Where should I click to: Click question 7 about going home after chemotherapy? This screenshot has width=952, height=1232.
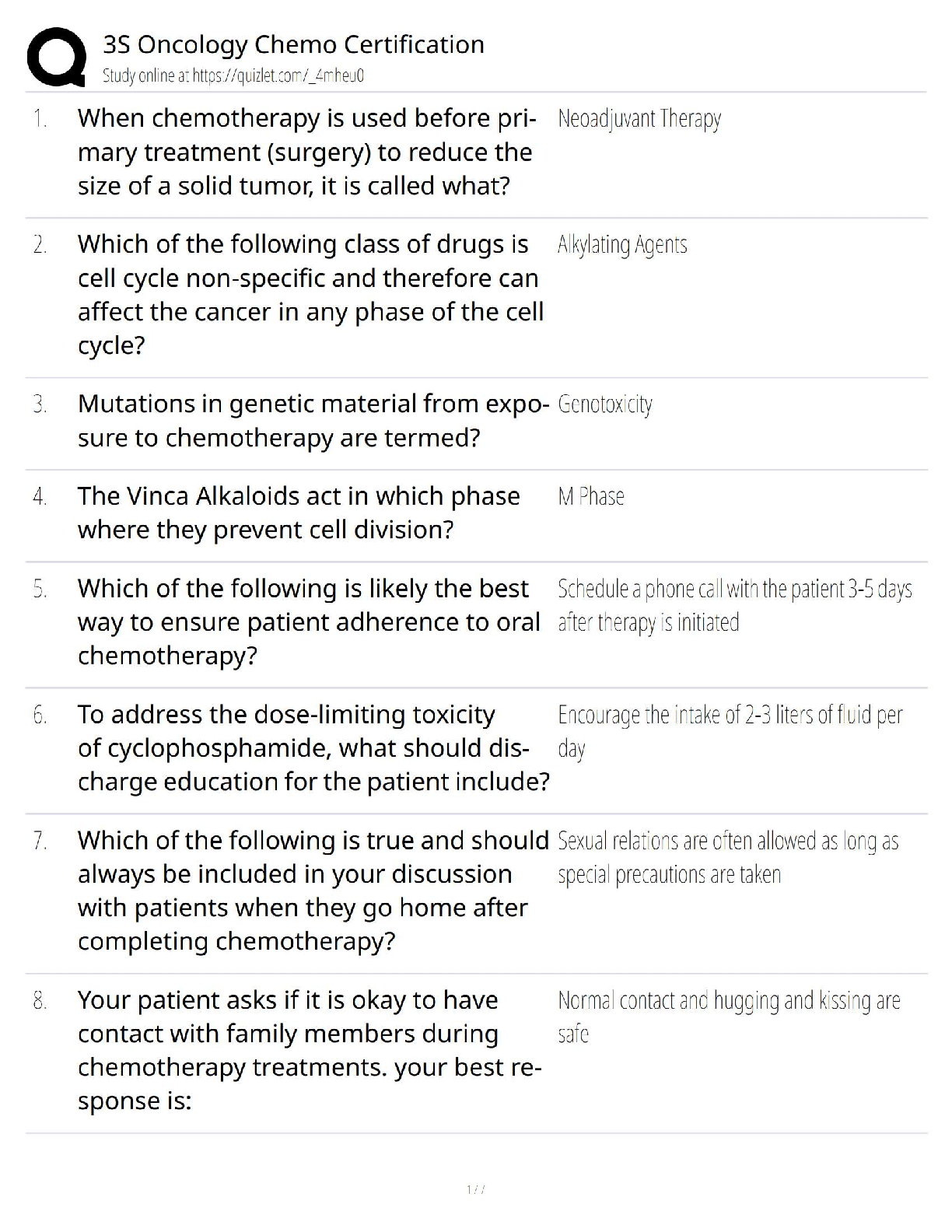pyautogui.click(x=313, y=890)
